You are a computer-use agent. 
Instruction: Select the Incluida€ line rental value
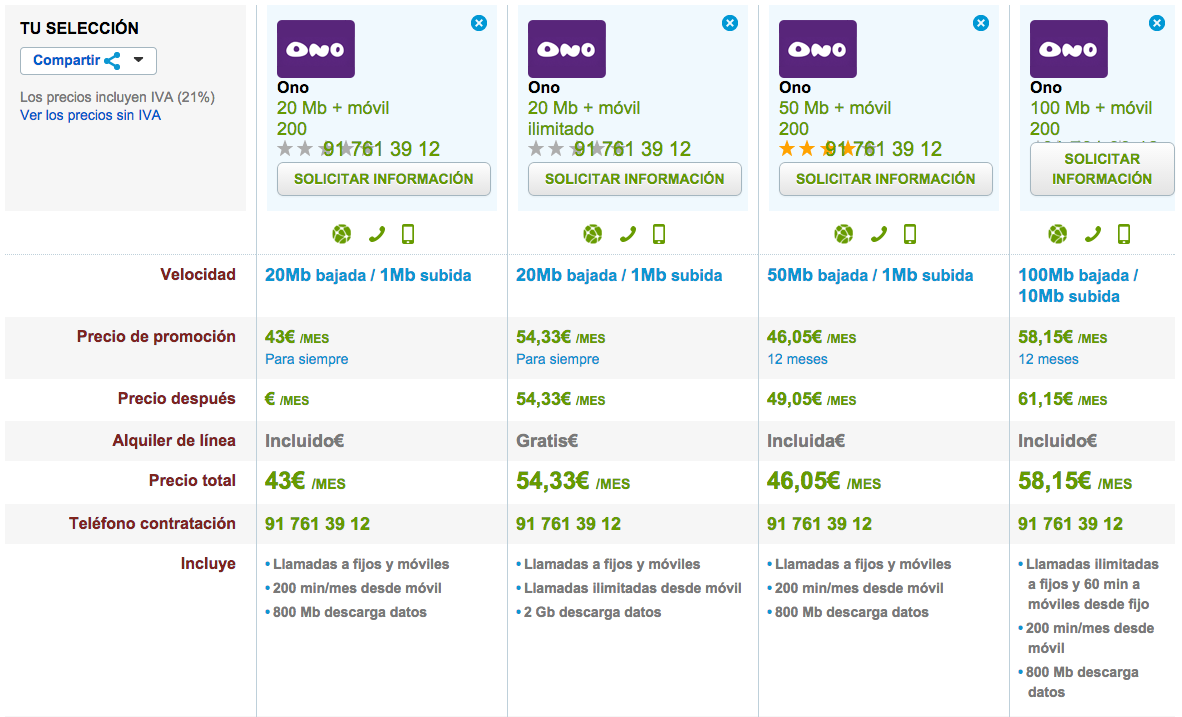point(806,441)
